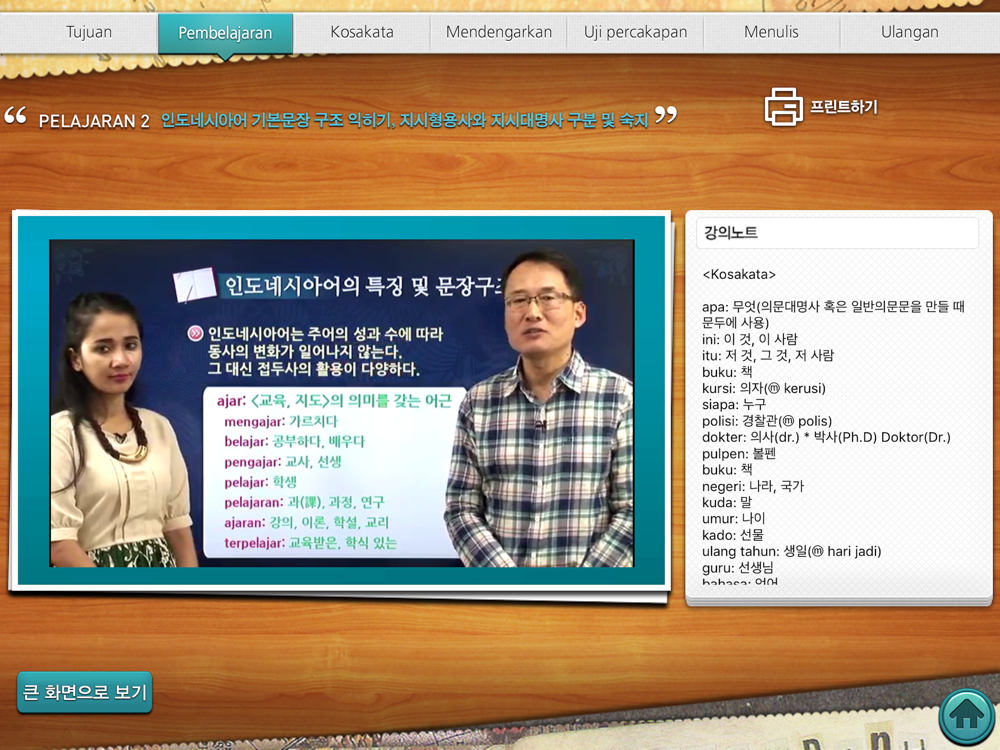Go to the Uji percakapan tab
The image size is (1000, 750).
(x=635, y=32)
